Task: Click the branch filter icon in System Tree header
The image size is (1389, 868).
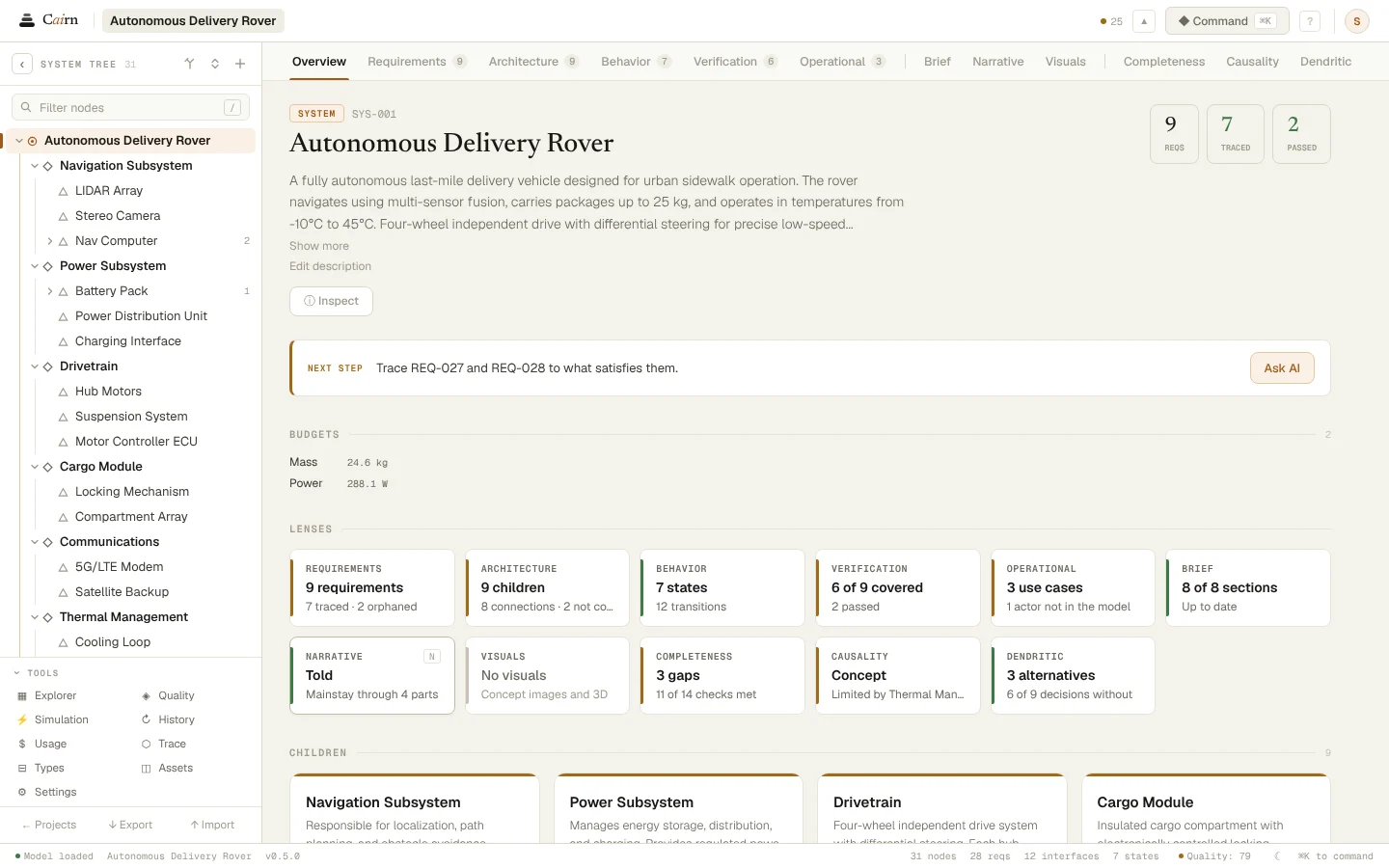Action: tap(190, 64)
